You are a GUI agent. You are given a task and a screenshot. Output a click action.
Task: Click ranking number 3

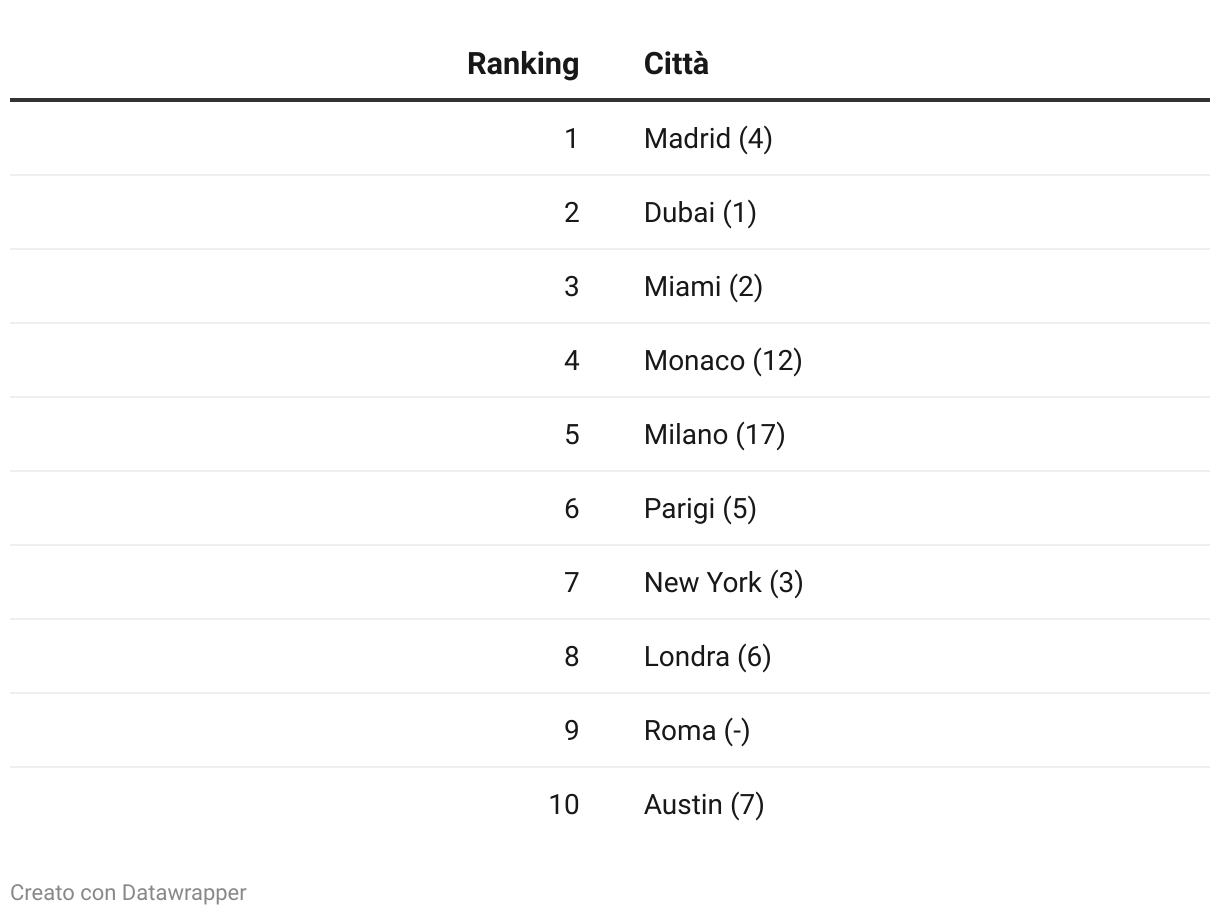(571, 286)
